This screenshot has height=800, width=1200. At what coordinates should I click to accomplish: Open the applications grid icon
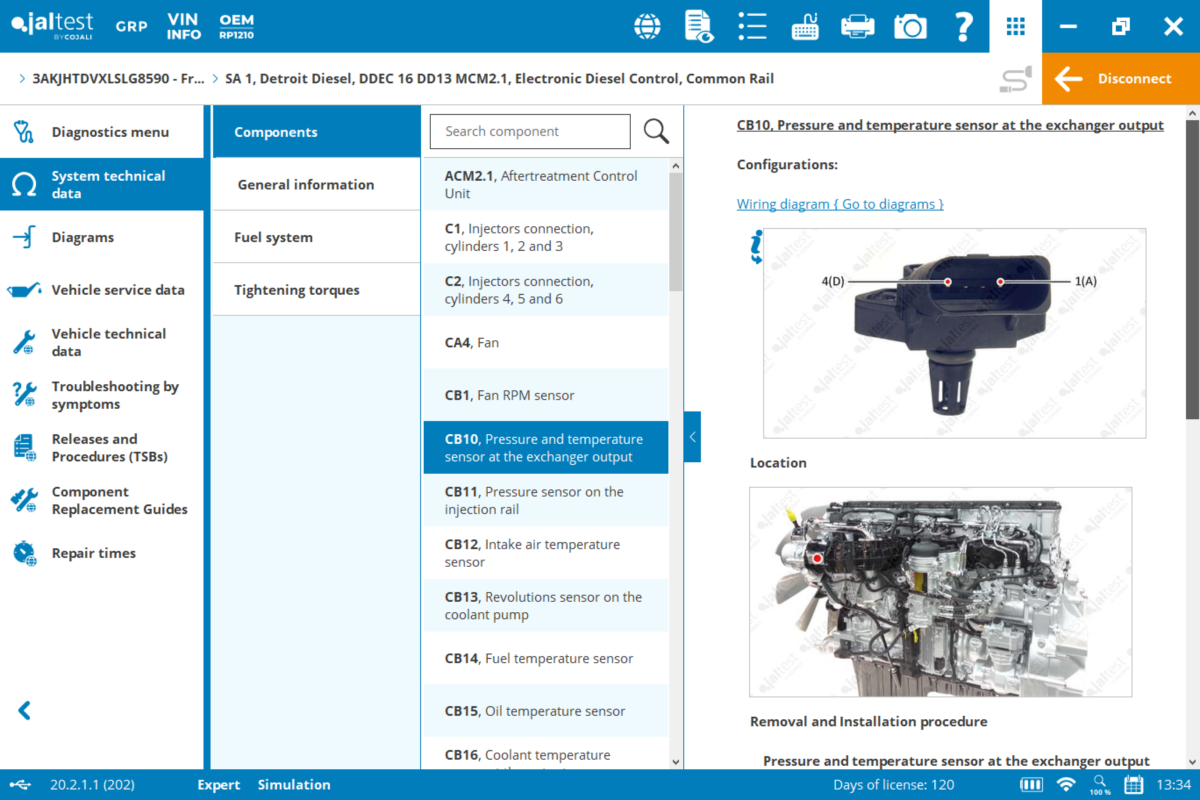1015,26
